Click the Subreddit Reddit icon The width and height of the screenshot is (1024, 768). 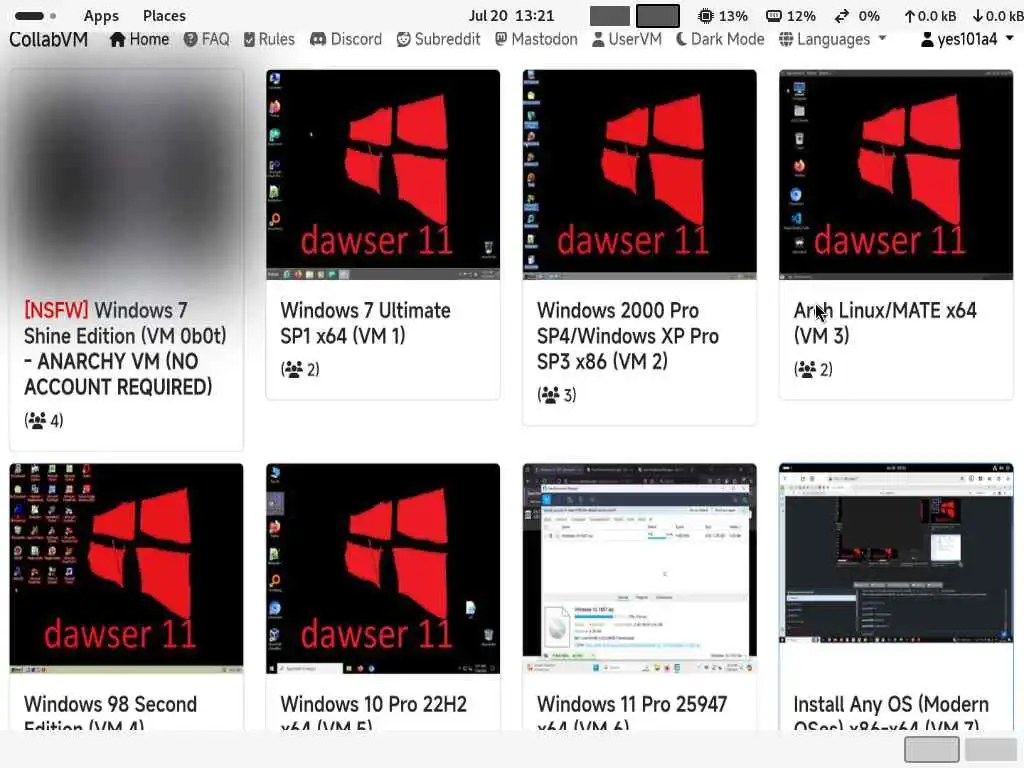pyautogui.click(x=404, y=39)
